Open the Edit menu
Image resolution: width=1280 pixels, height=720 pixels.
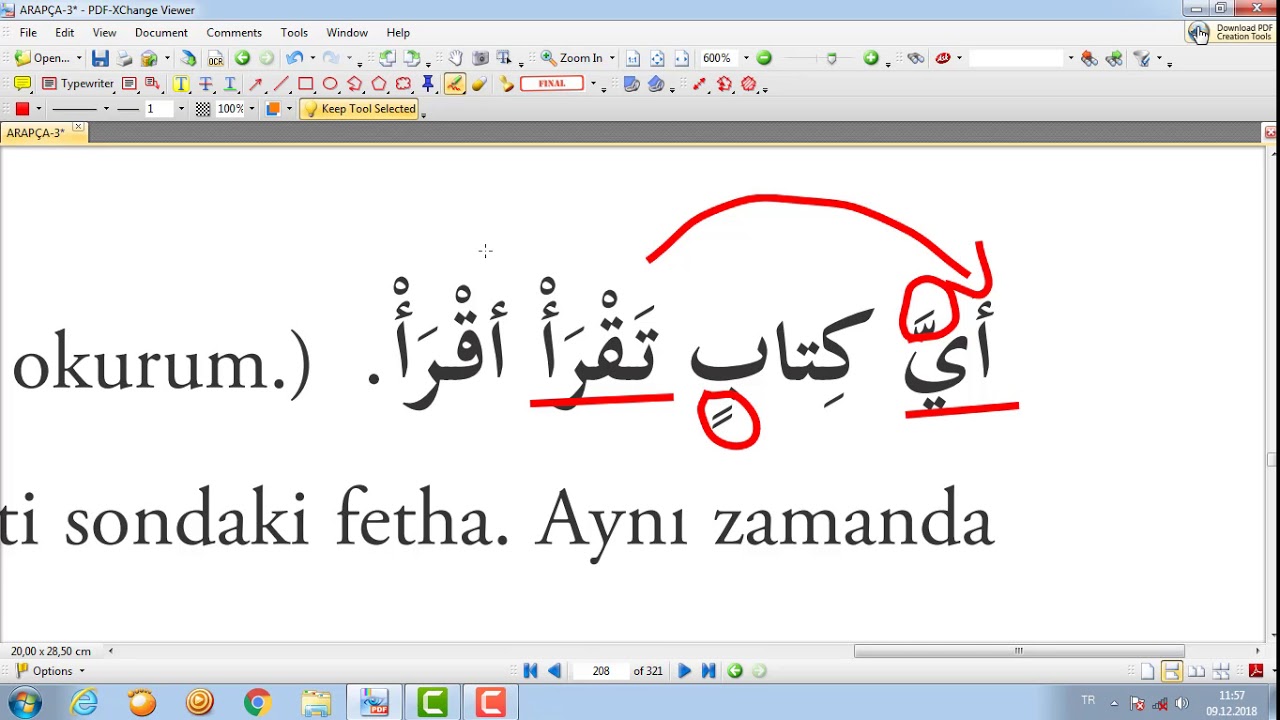pyautogui.click(x=64, y=32)
